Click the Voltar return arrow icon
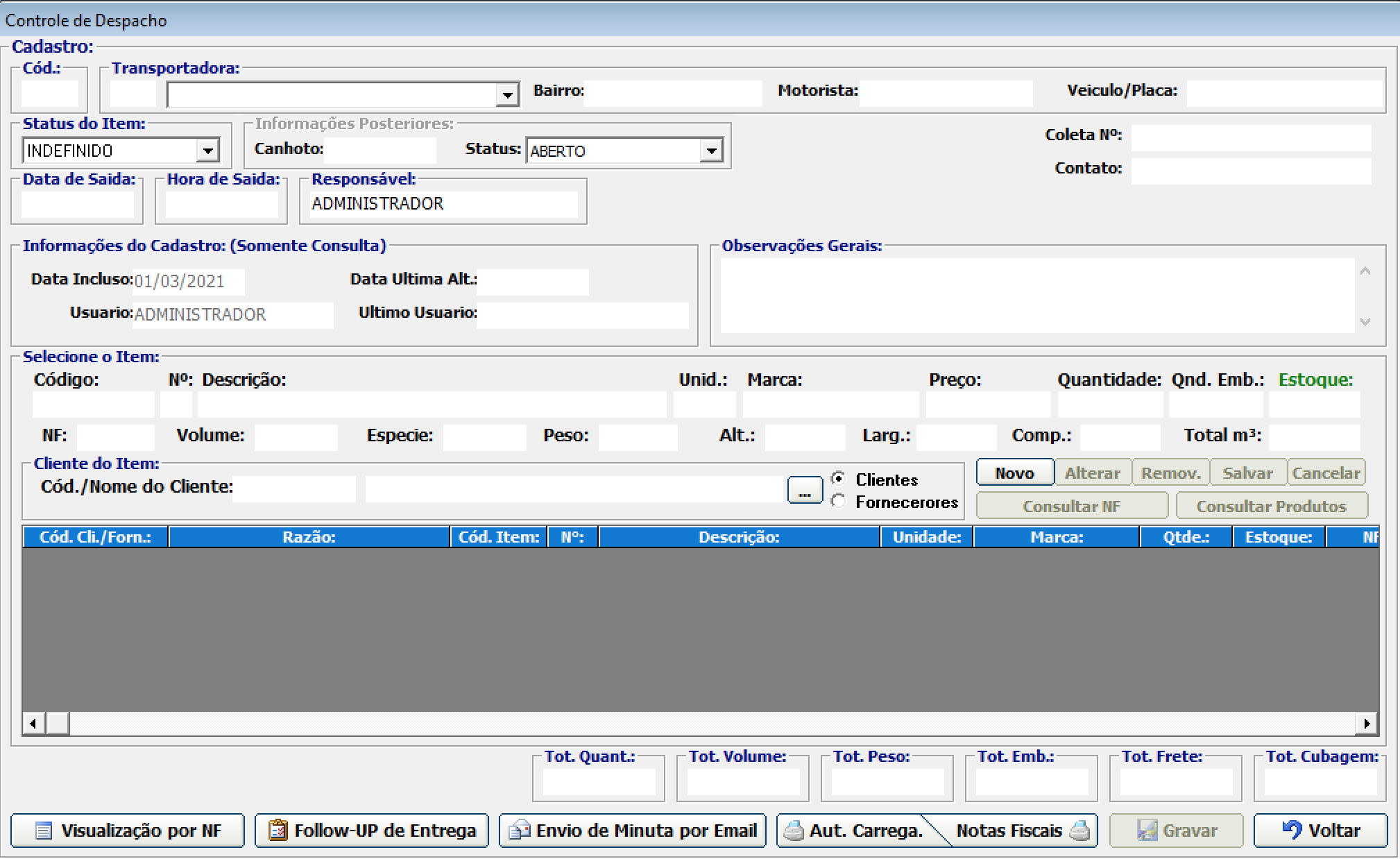 [x=1292, y=830]
